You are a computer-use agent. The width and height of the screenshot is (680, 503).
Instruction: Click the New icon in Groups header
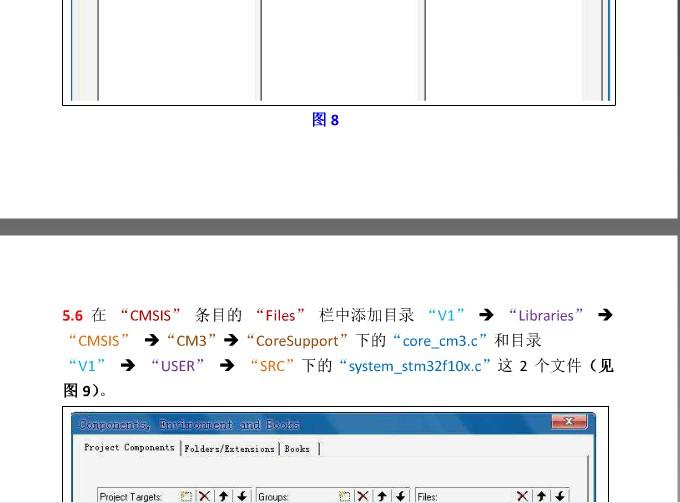pos(345,496)
